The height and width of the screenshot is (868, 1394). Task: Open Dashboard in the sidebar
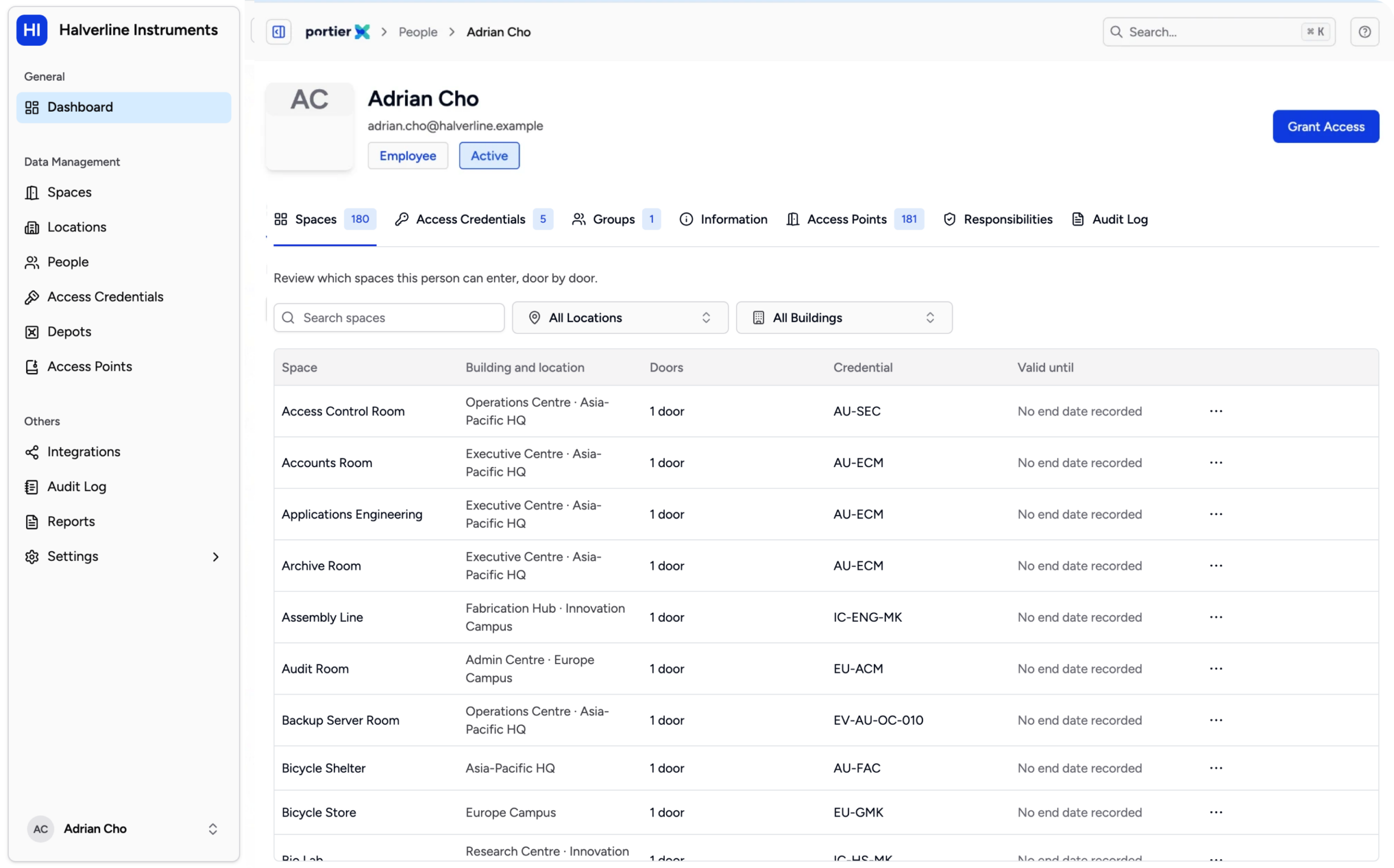tap(124, 107)
